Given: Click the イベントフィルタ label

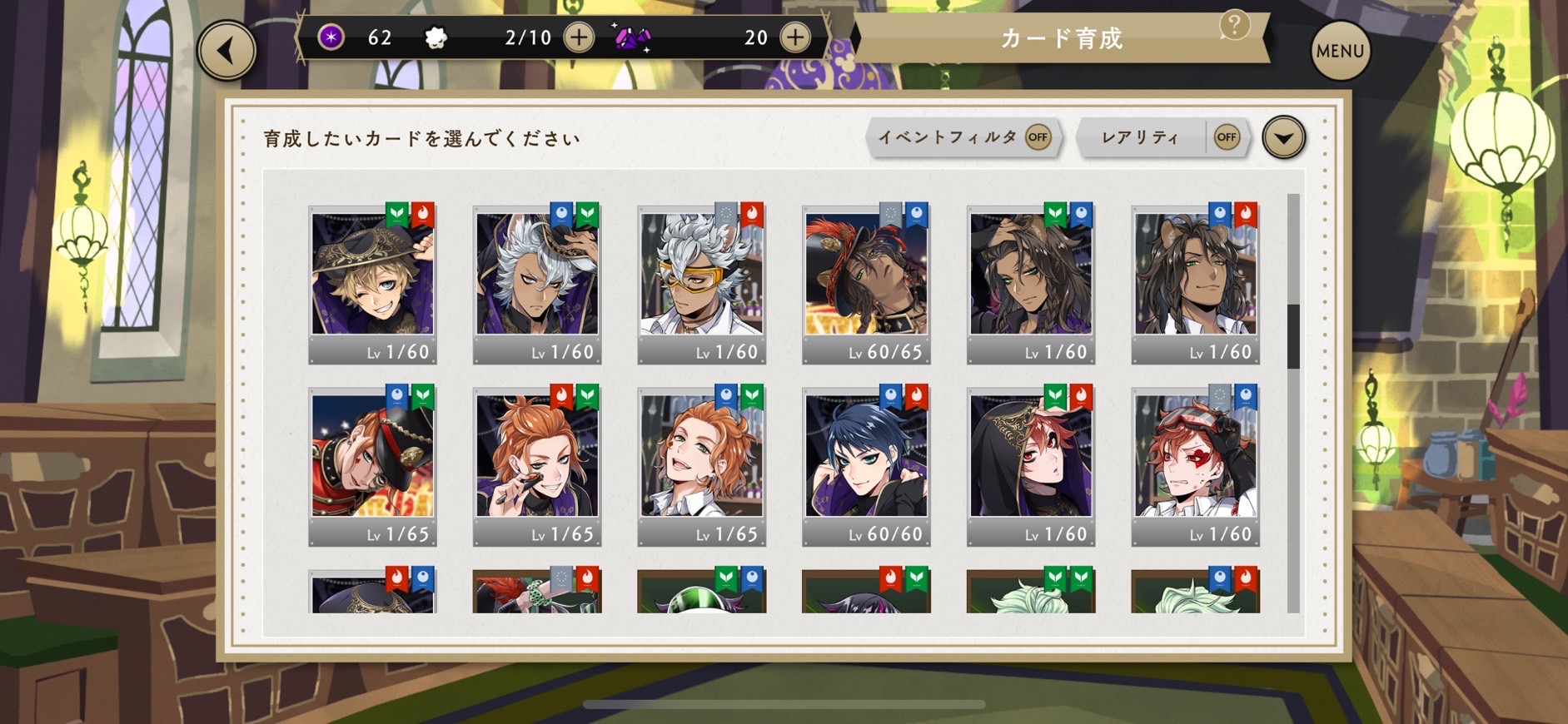Looking at the screenshot, I should [x=947, y=137].
